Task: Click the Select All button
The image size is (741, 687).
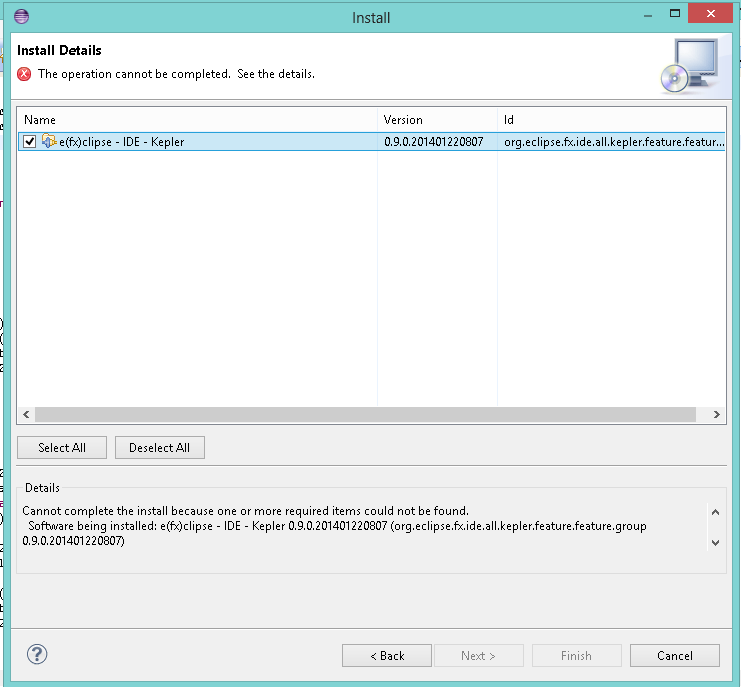Action: [62, 447]
